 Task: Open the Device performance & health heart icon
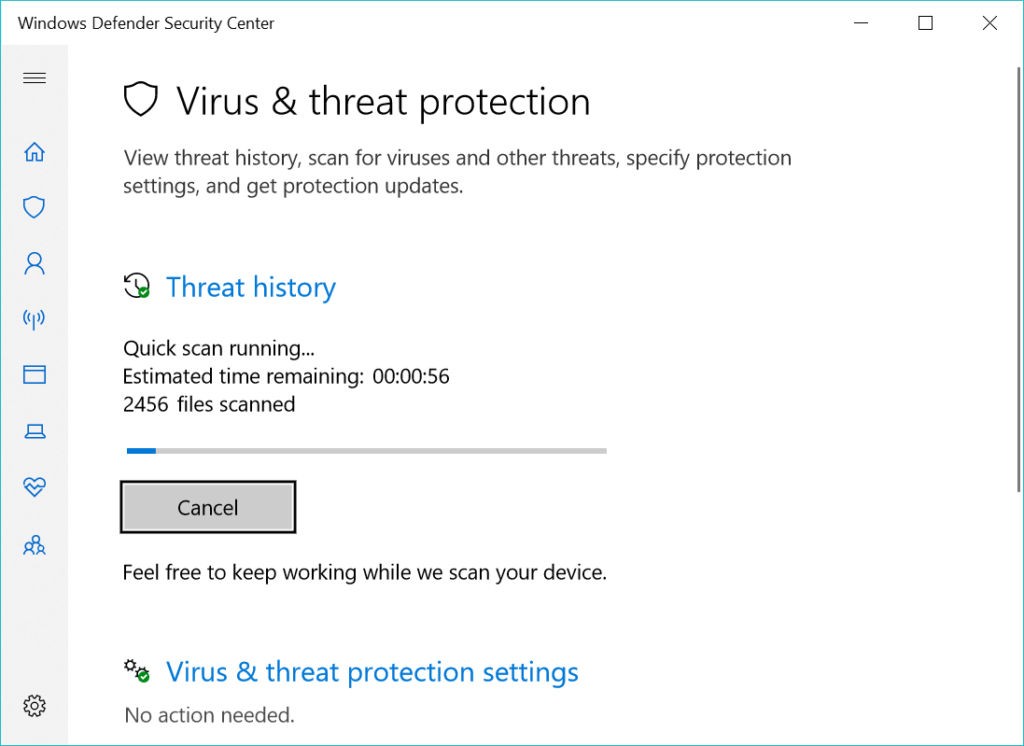pos(35,487)
